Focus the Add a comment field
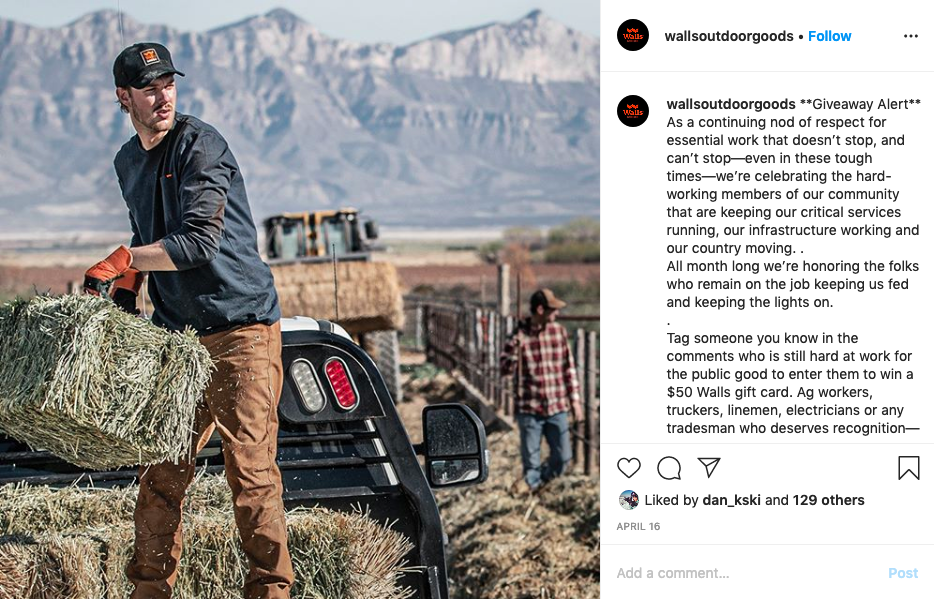This screenshot has height=599, width=934. [x=745, y=573]
